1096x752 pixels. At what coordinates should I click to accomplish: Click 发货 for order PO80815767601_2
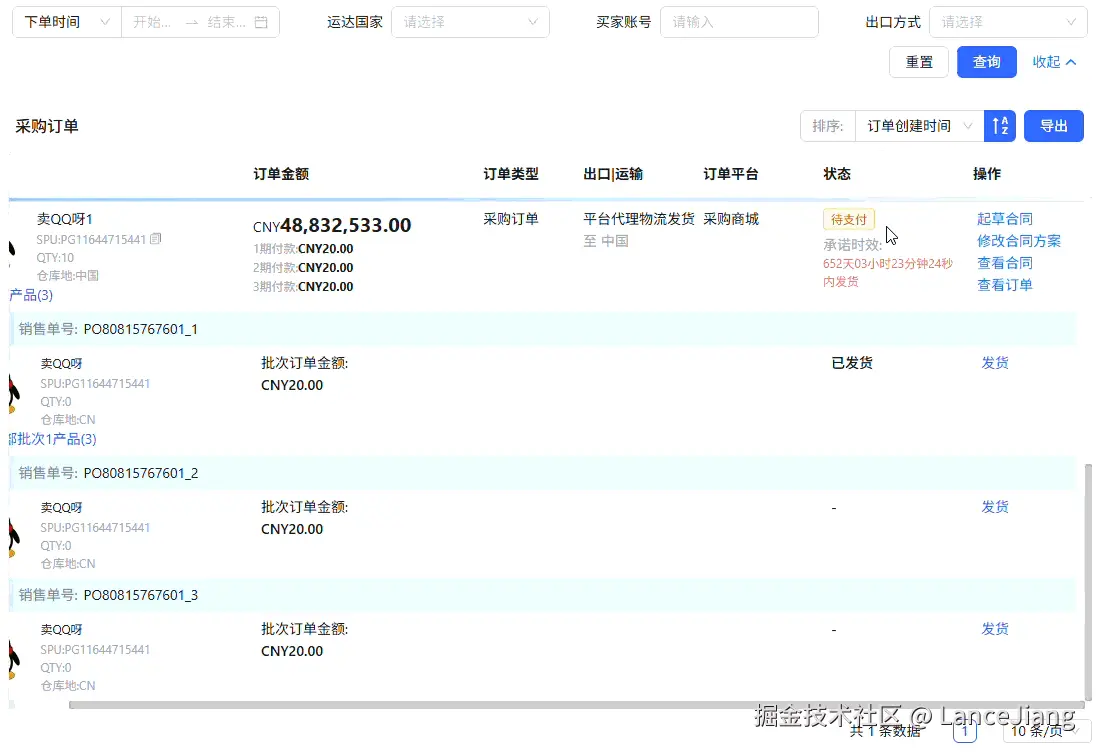pos(995,507)
